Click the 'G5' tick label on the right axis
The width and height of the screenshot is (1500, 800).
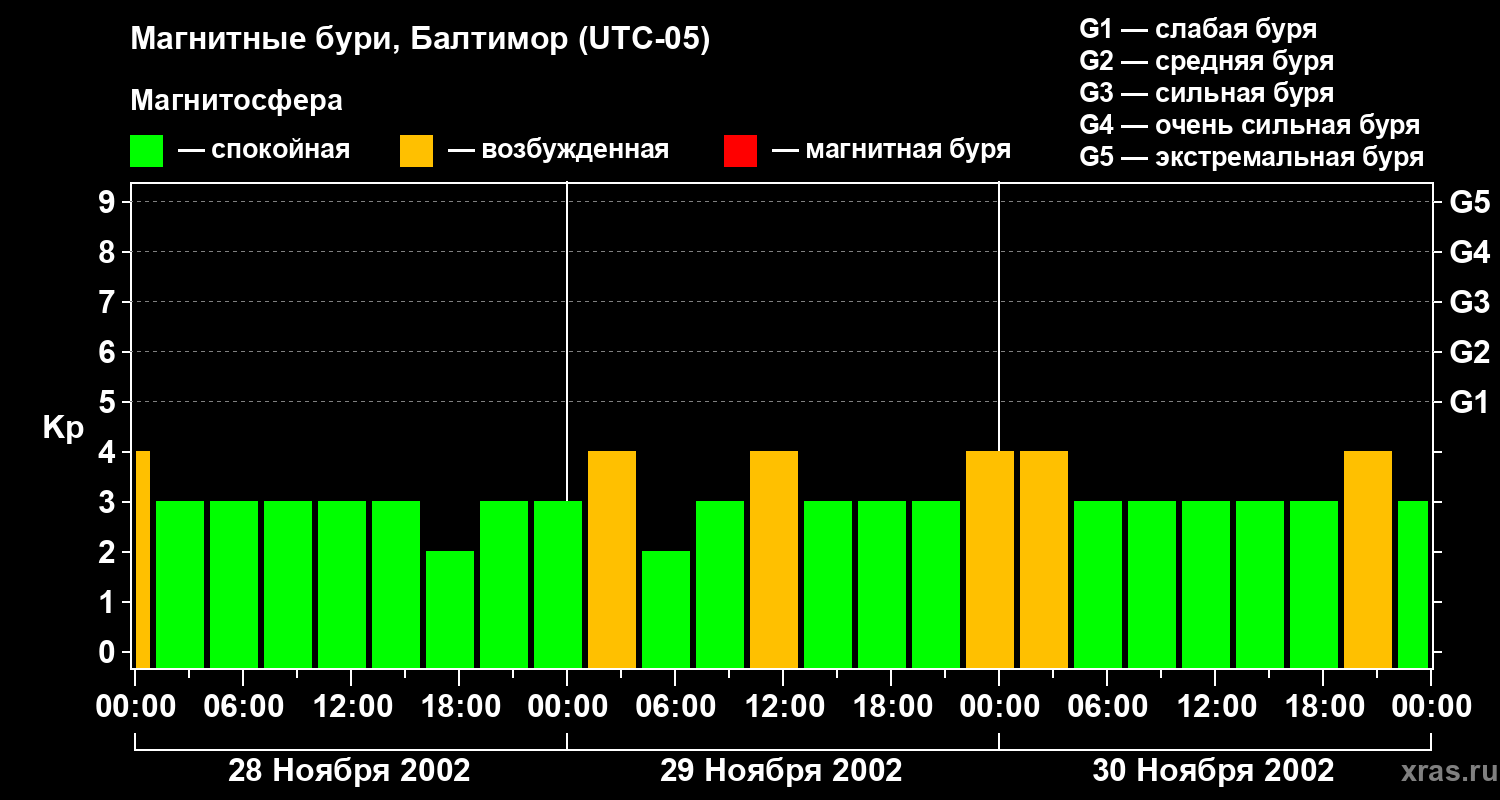[x=1470, y=202]
